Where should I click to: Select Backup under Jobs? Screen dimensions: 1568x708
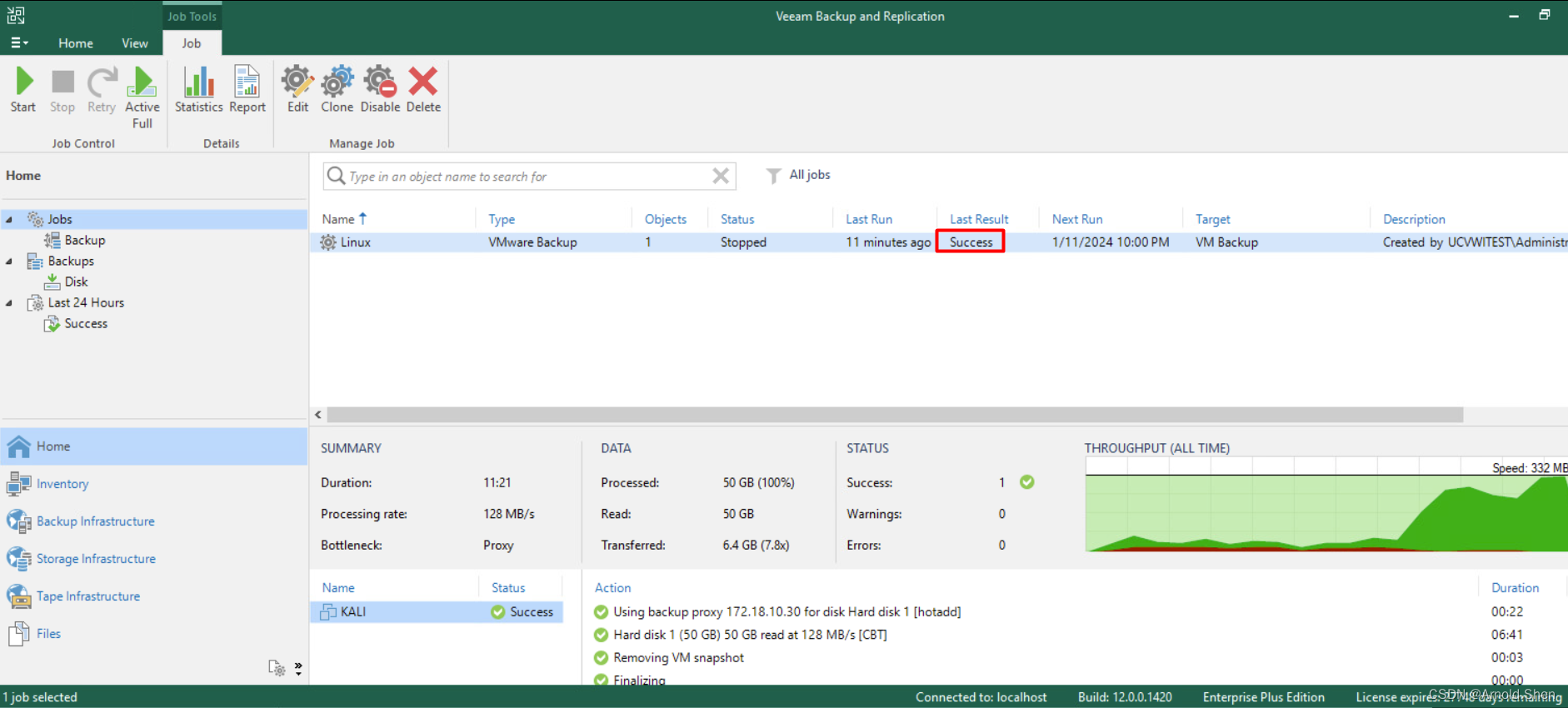pyautogui.click(x=85, y=240)
